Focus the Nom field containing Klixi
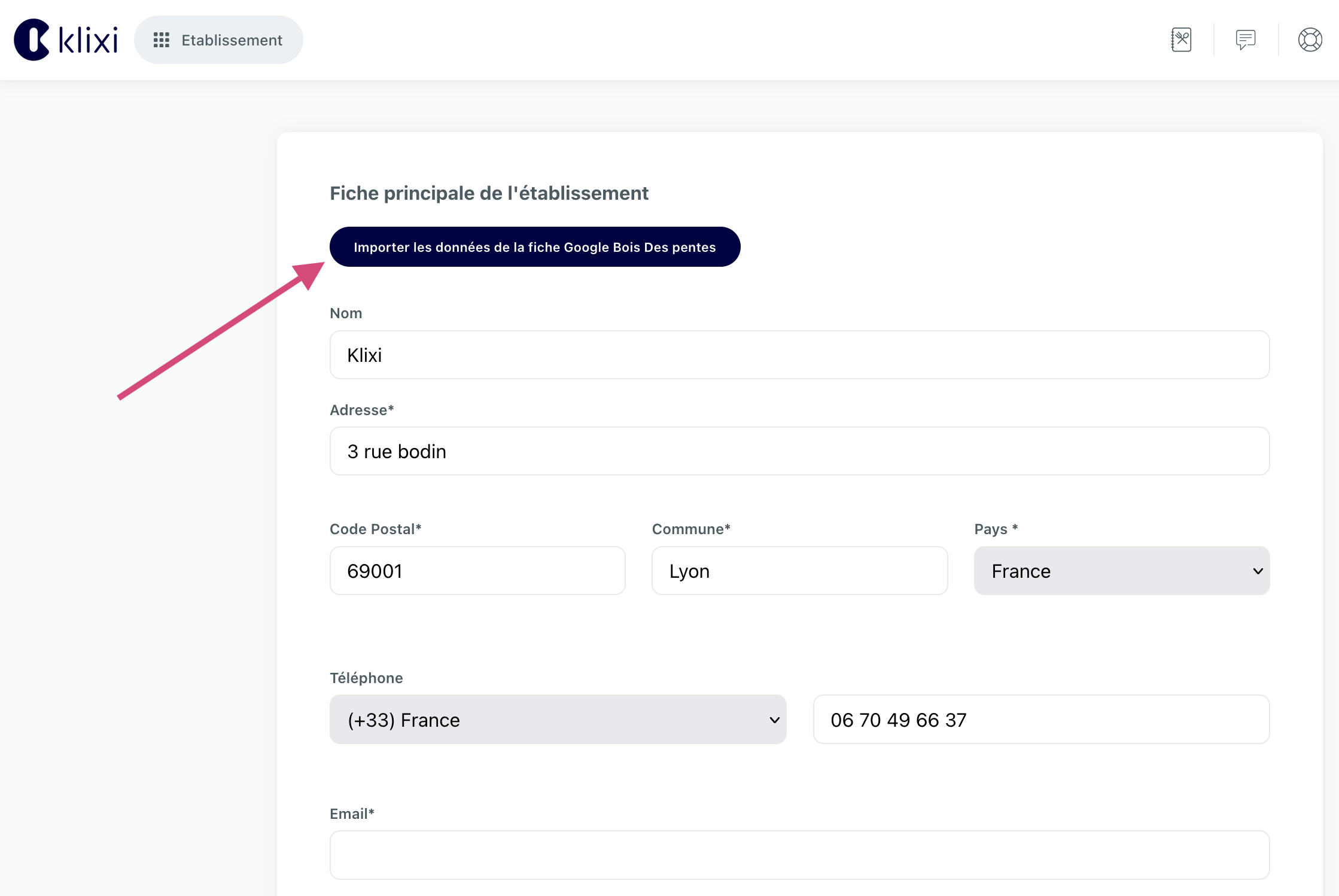1339x896 pixels. point(799,355)
